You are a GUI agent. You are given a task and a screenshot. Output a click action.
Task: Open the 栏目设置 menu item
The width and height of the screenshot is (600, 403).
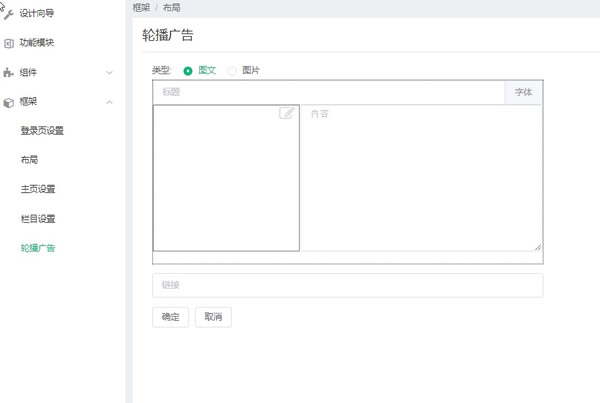tap(37, 218)
